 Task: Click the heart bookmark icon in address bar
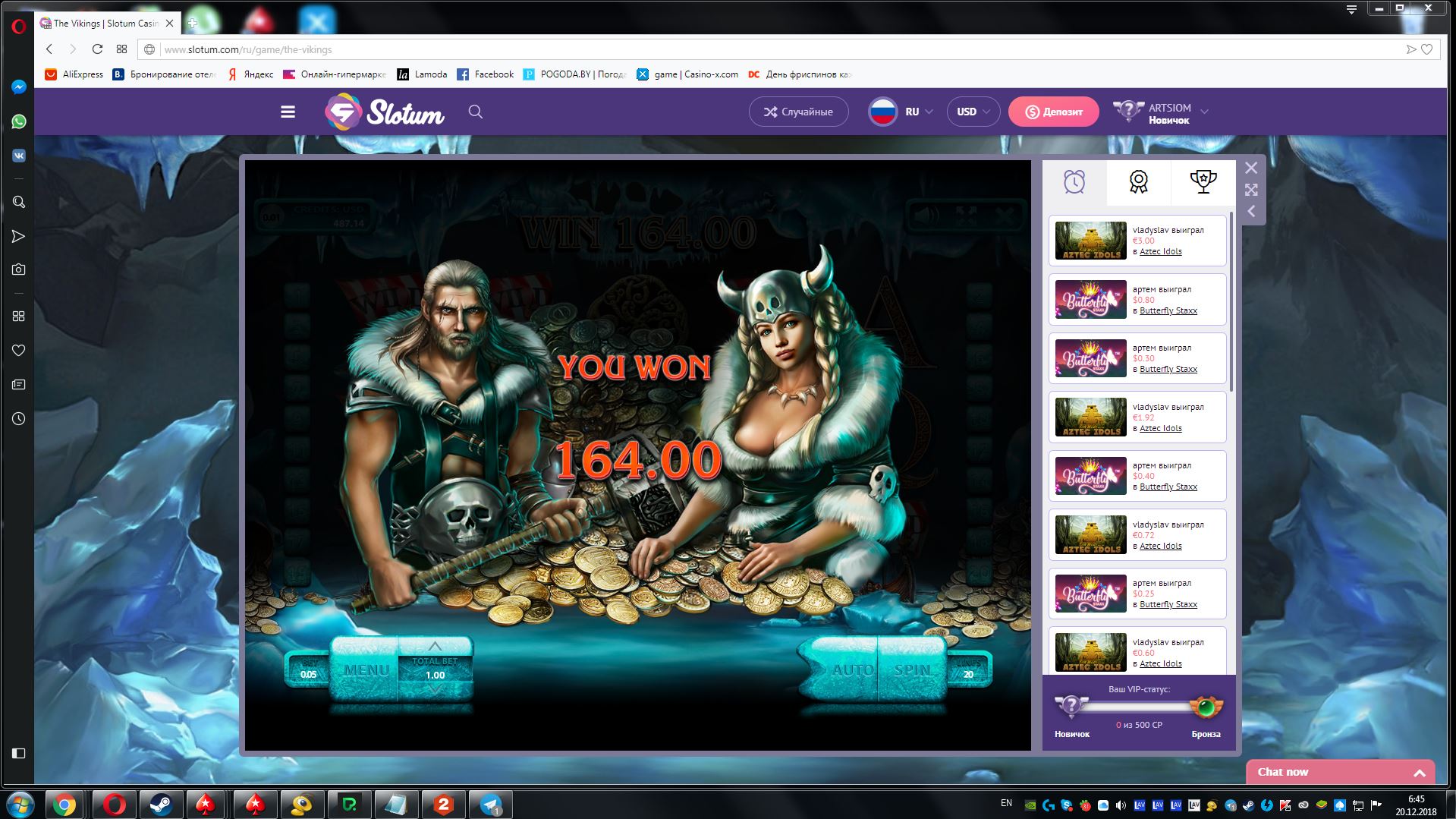pyautogui.click(x=1426, y=49)
